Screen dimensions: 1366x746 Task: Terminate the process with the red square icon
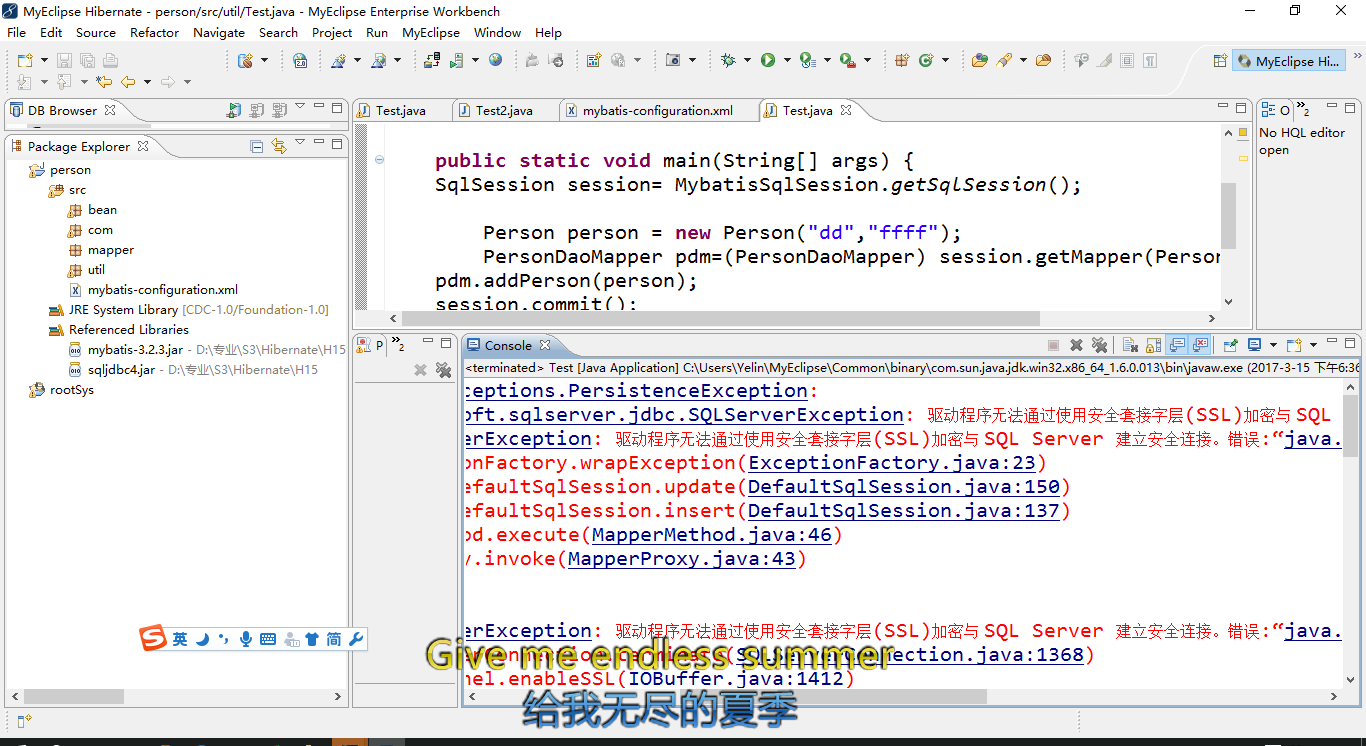pyautogui.click(x=1052, y=344)
